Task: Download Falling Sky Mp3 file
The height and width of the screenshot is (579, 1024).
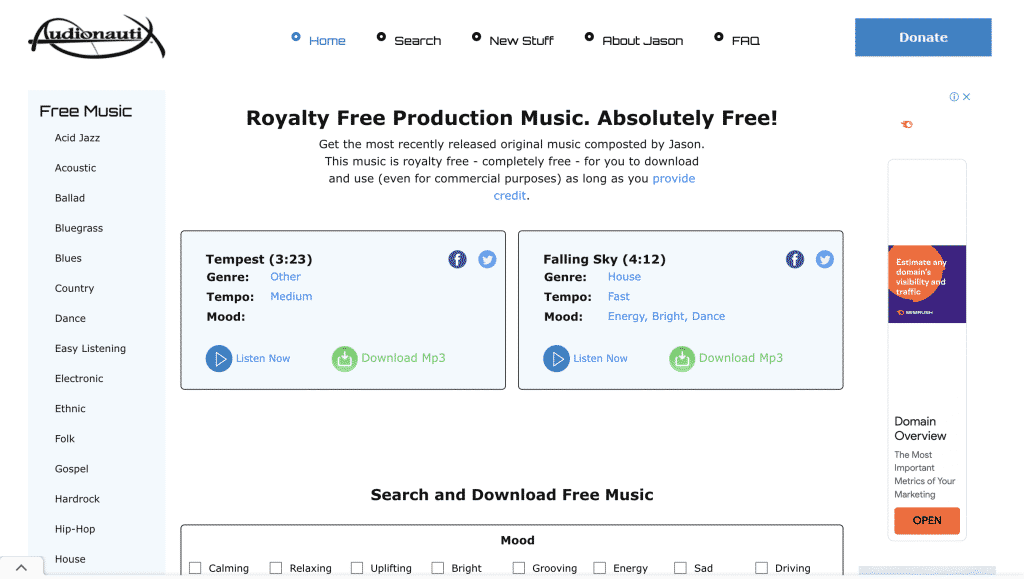Action: [682, 358]
